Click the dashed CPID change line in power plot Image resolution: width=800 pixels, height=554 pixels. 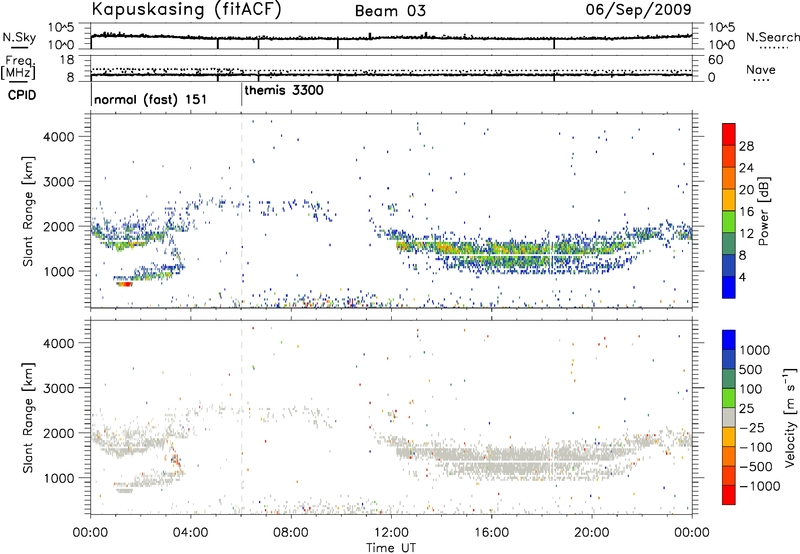tap(242, 211)
